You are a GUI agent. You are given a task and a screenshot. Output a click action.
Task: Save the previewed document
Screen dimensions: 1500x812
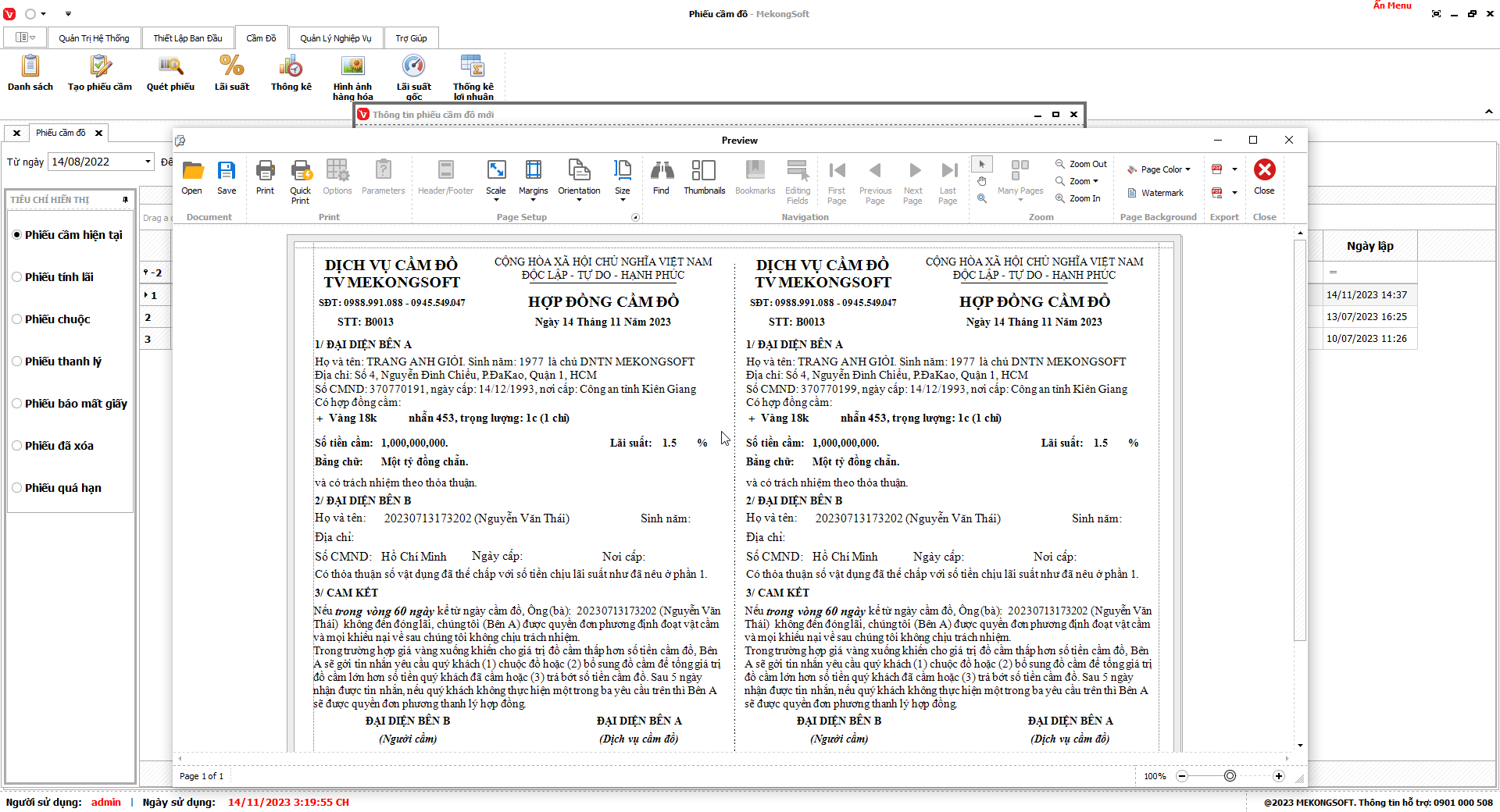click(x=227, y=177)
